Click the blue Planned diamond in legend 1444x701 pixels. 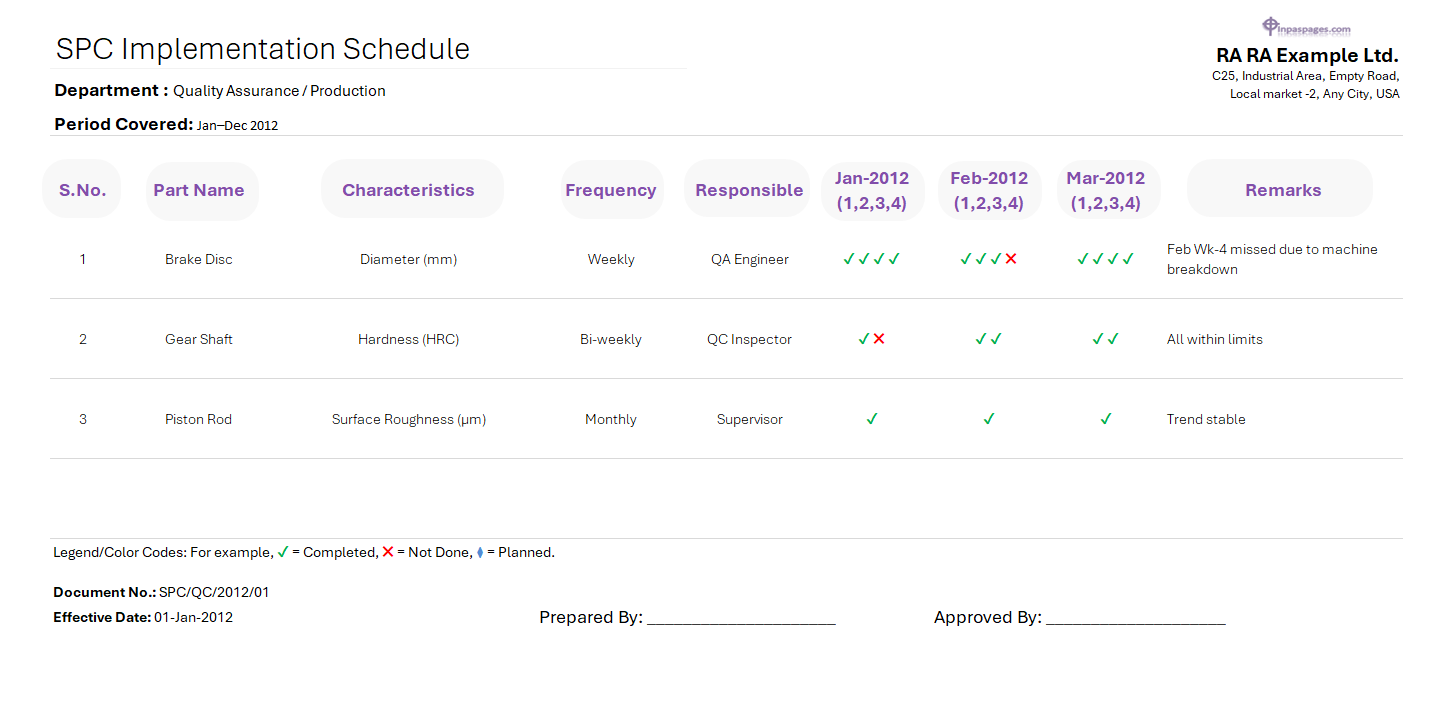pos(480,552)
